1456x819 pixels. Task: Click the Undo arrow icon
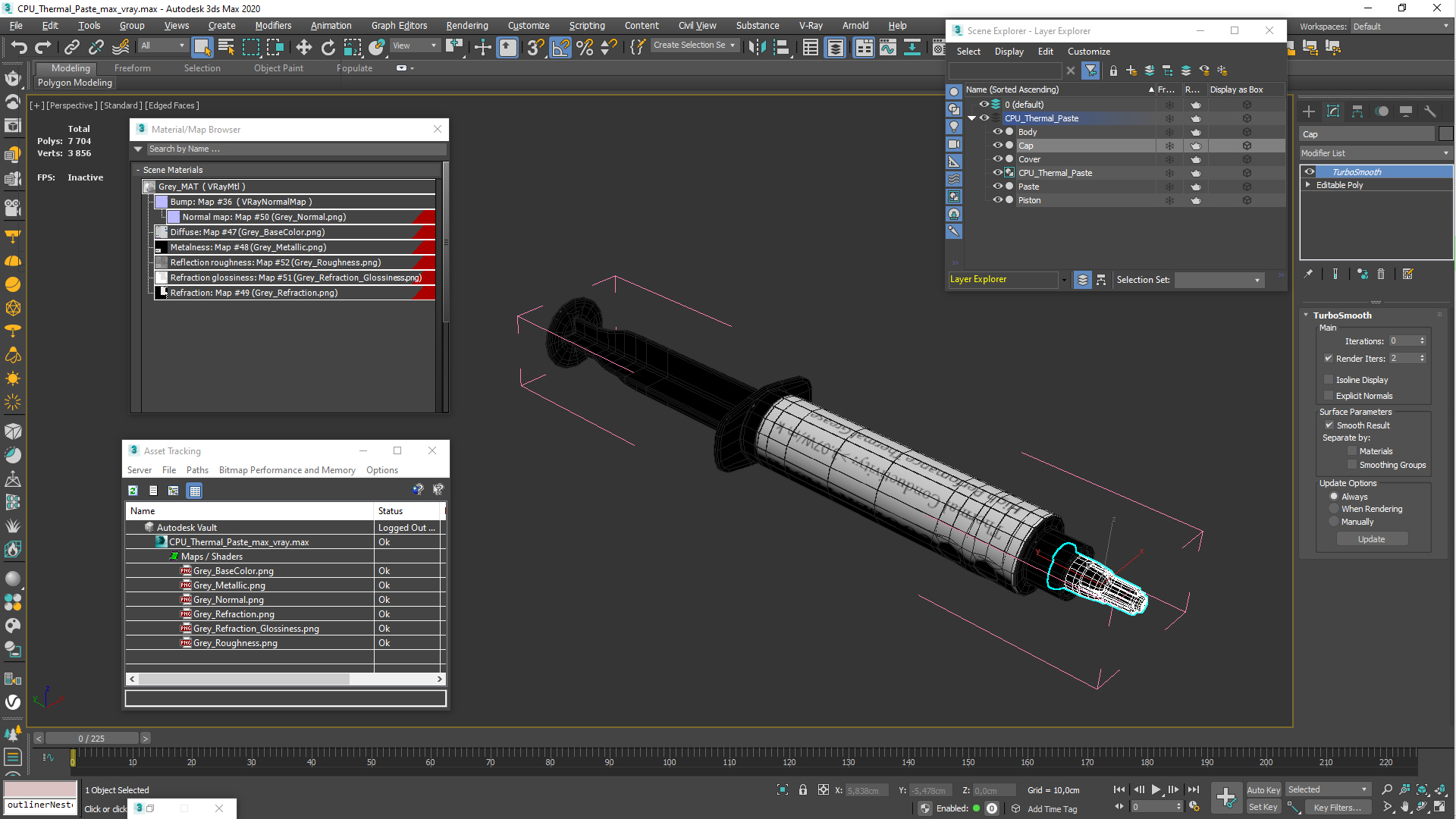(18, 48)
